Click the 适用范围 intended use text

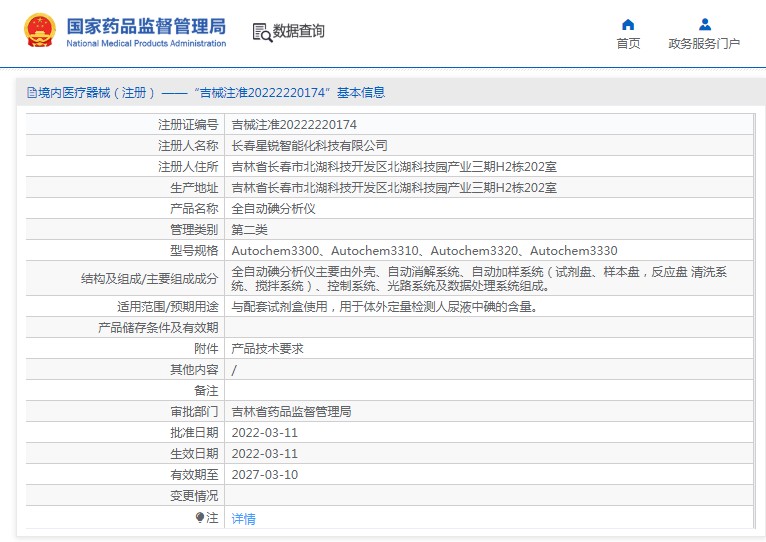click(384, 307)
